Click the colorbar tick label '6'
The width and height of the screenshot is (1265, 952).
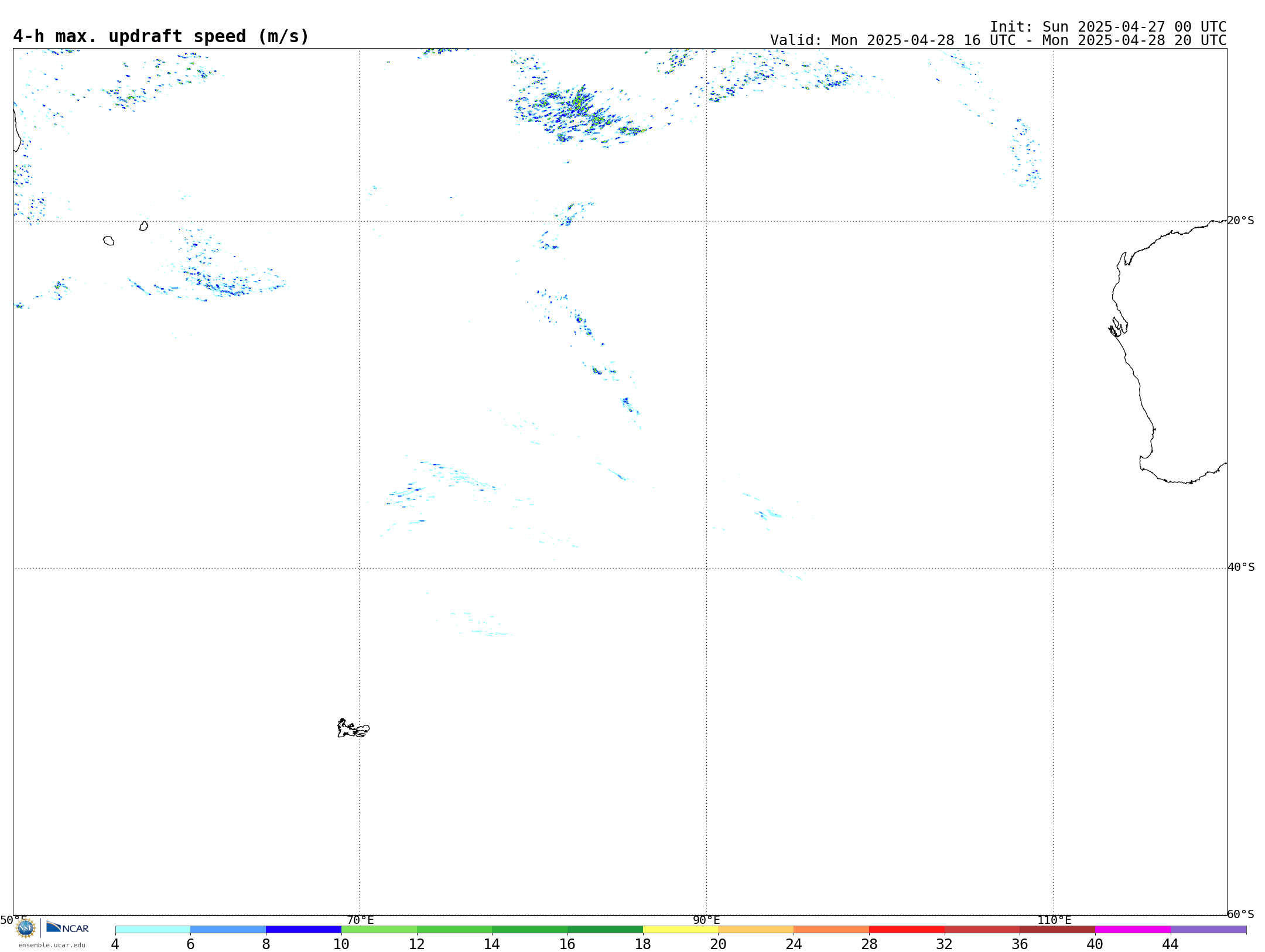coord(190,944)
